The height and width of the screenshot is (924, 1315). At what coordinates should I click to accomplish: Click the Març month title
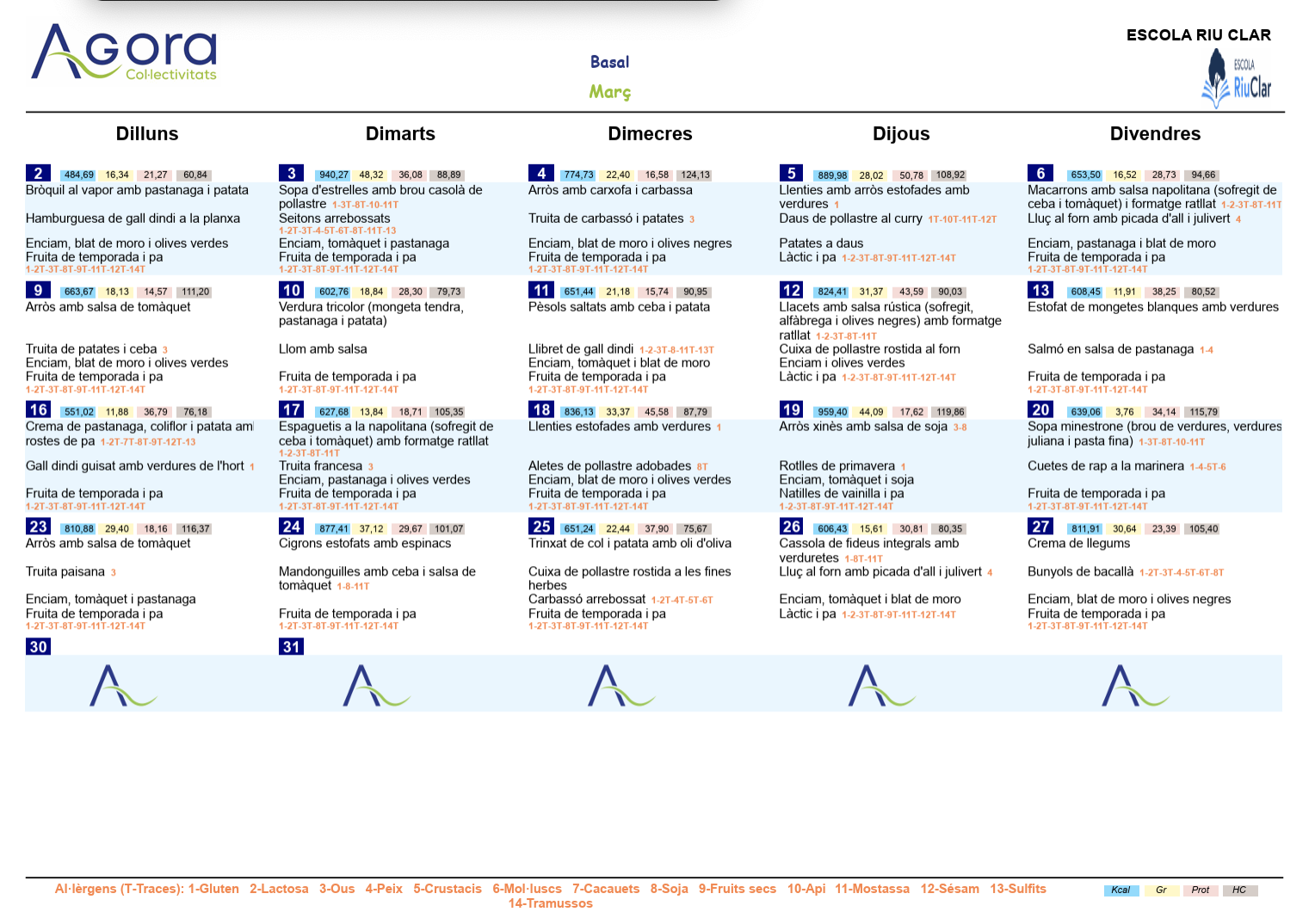pos(610,92)
